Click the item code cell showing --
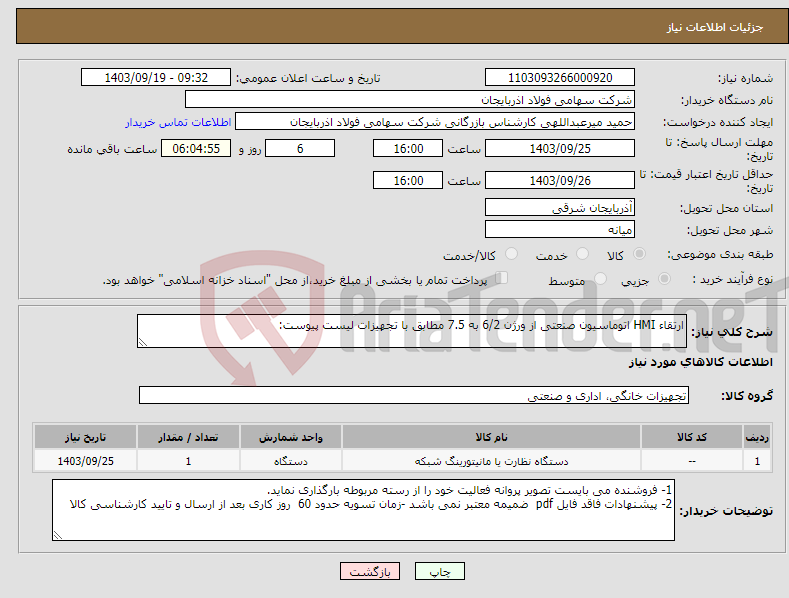 (692, 461)
